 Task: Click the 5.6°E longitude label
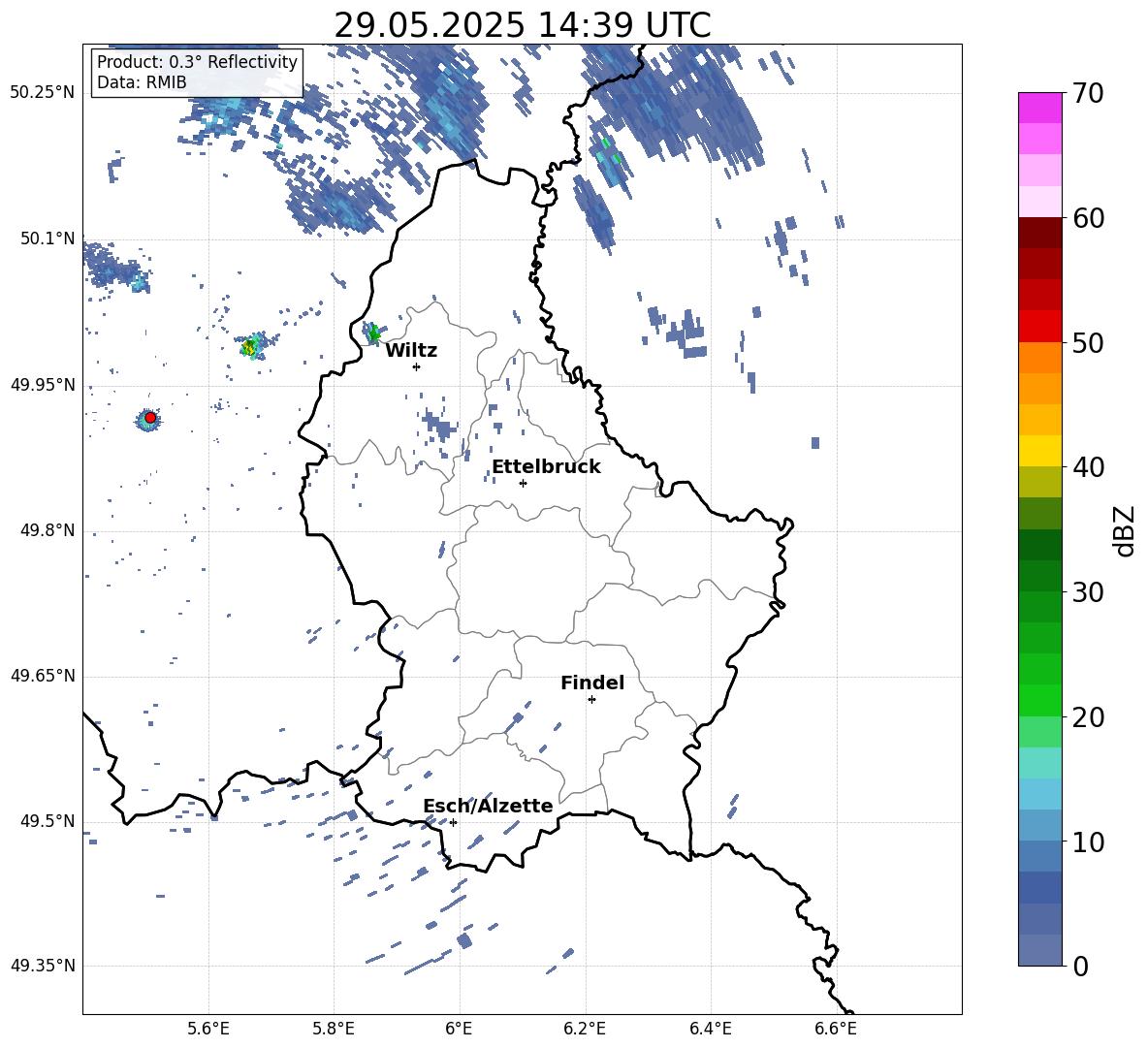pyautogui.click(x=208, y=1029)
